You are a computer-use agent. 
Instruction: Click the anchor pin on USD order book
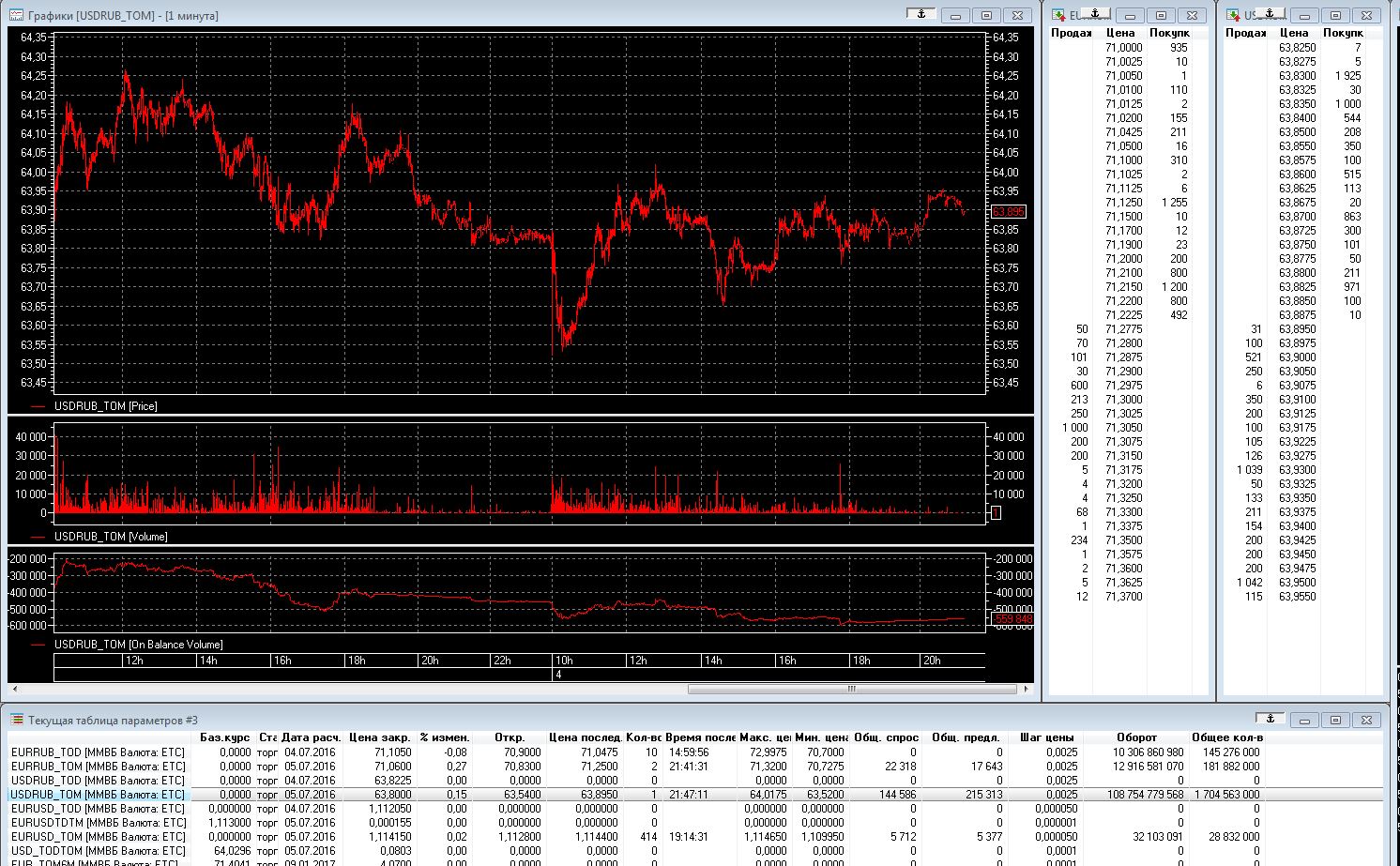[x=1270, y=14]
